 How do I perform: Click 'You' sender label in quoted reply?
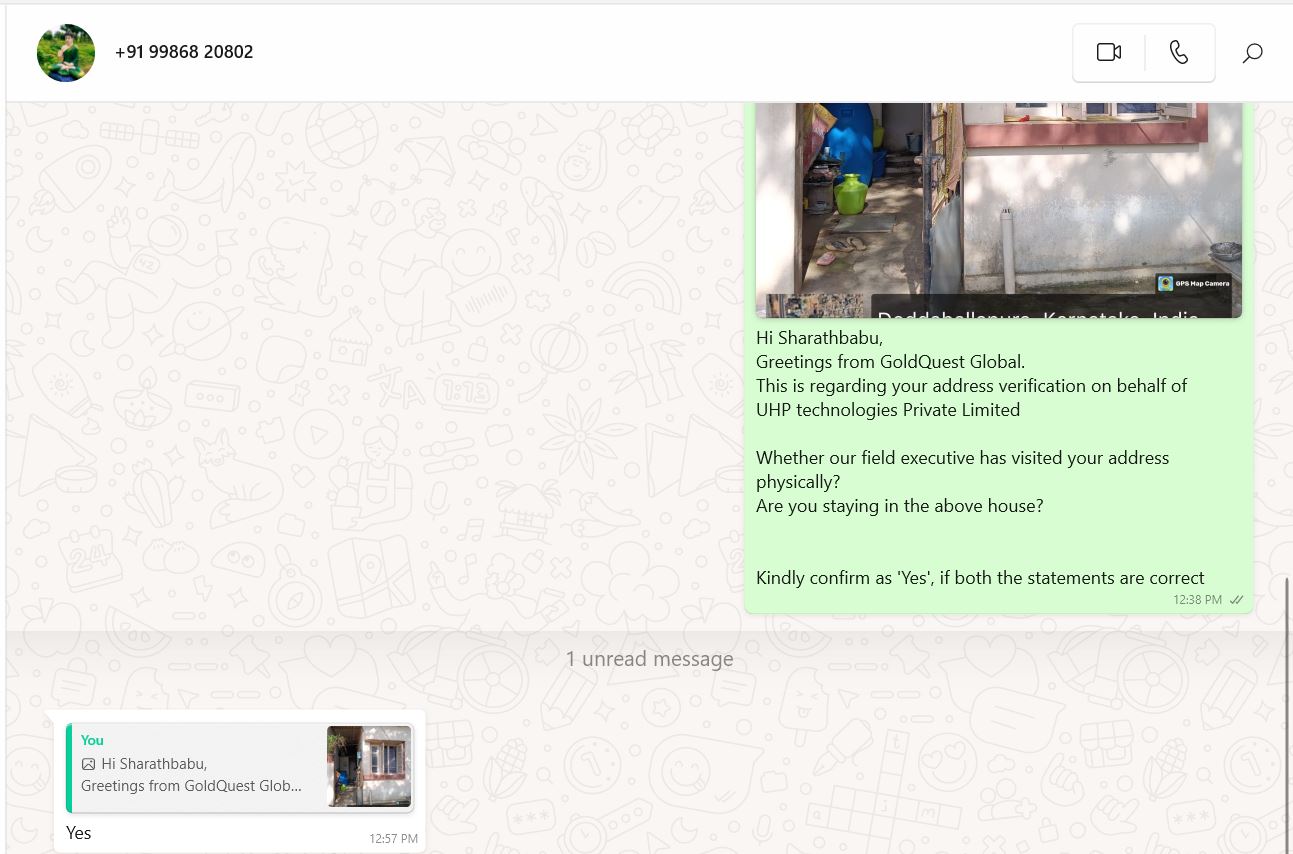92,740
